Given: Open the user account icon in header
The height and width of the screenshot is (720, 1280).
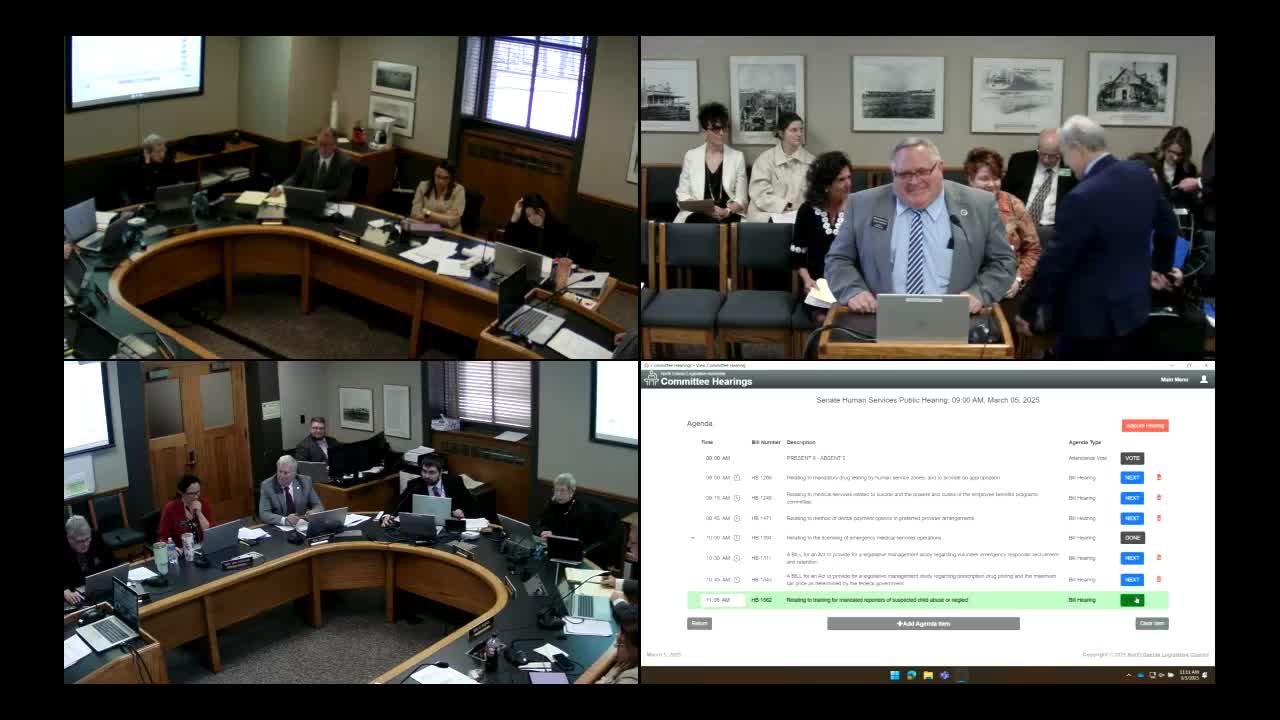Looking at the screenshot, I should tap(1203, 380).
